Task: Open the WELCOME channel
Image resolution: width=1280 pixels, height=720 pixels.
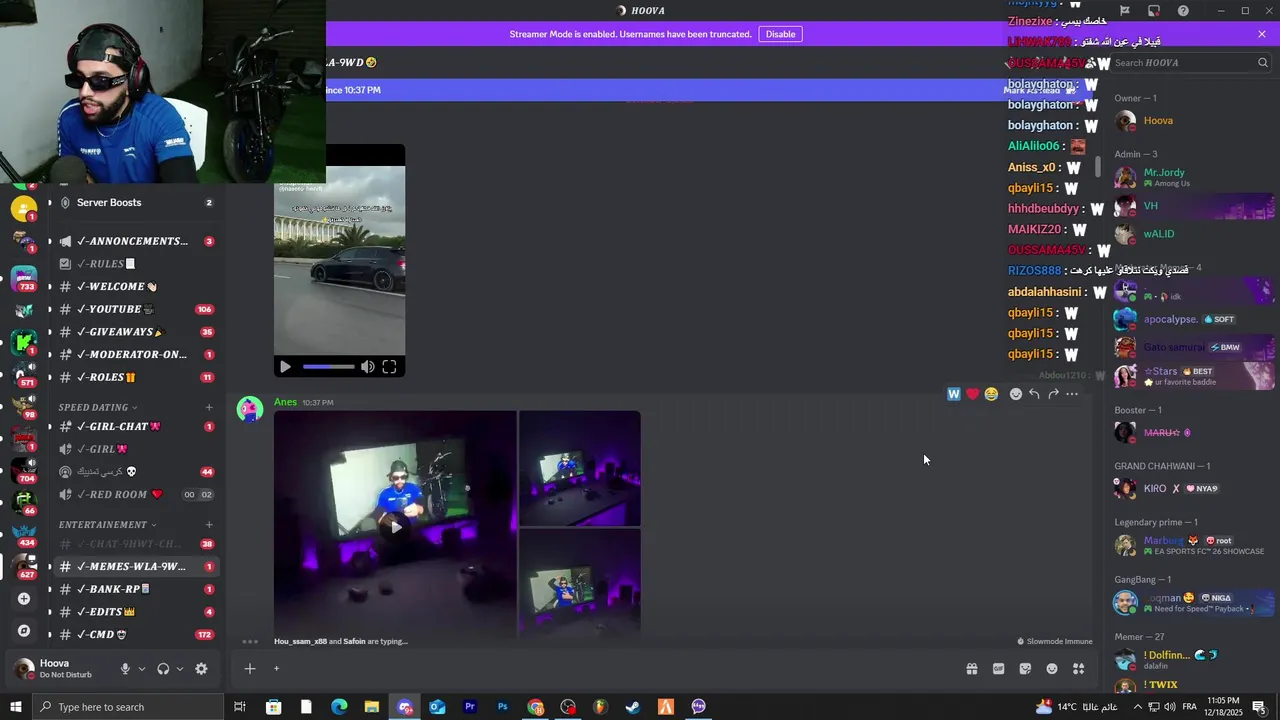Action: 135,286
